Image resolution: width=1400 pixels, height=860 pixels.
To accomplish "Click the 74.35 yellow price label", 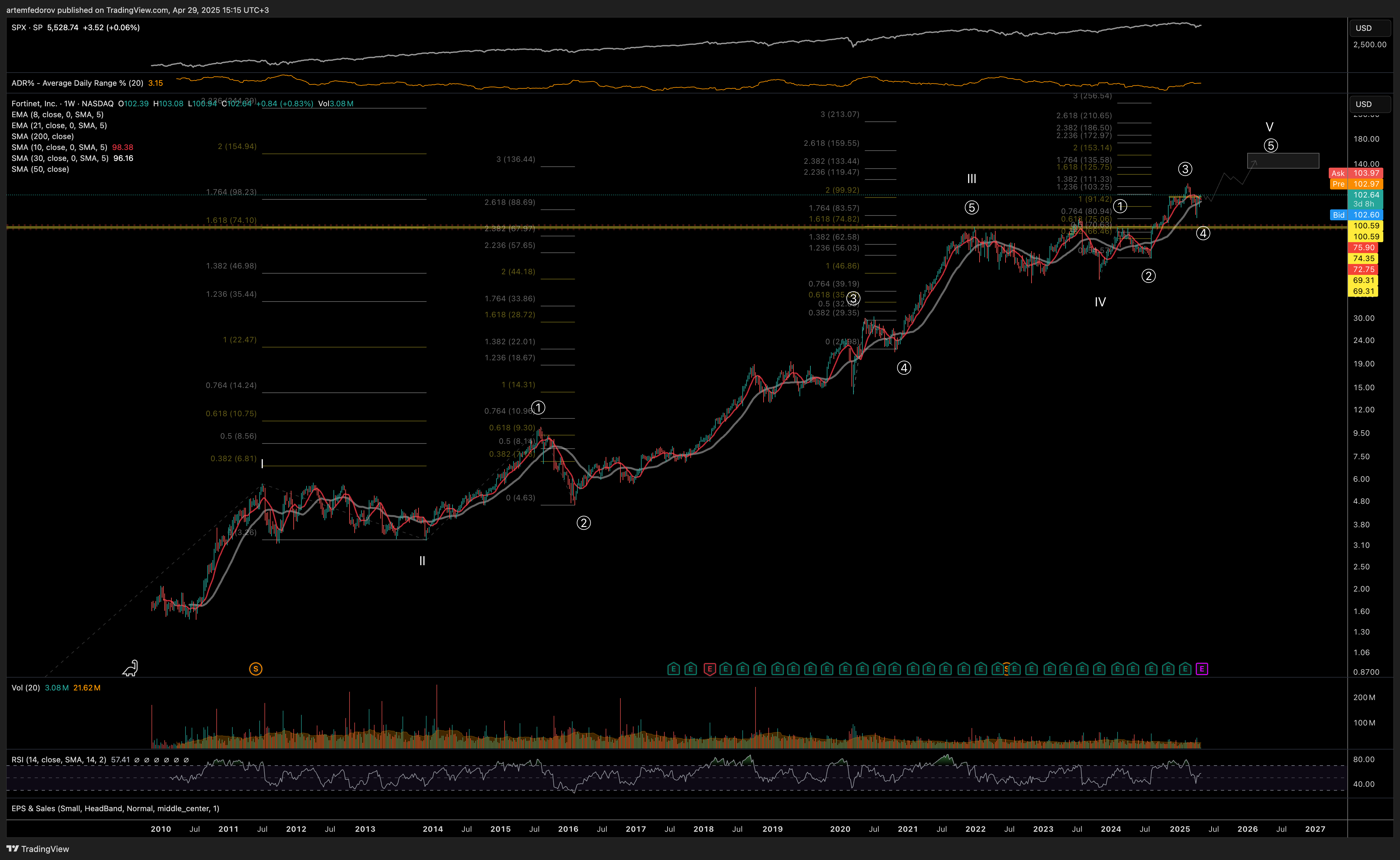I will [x=1363, y=258].
